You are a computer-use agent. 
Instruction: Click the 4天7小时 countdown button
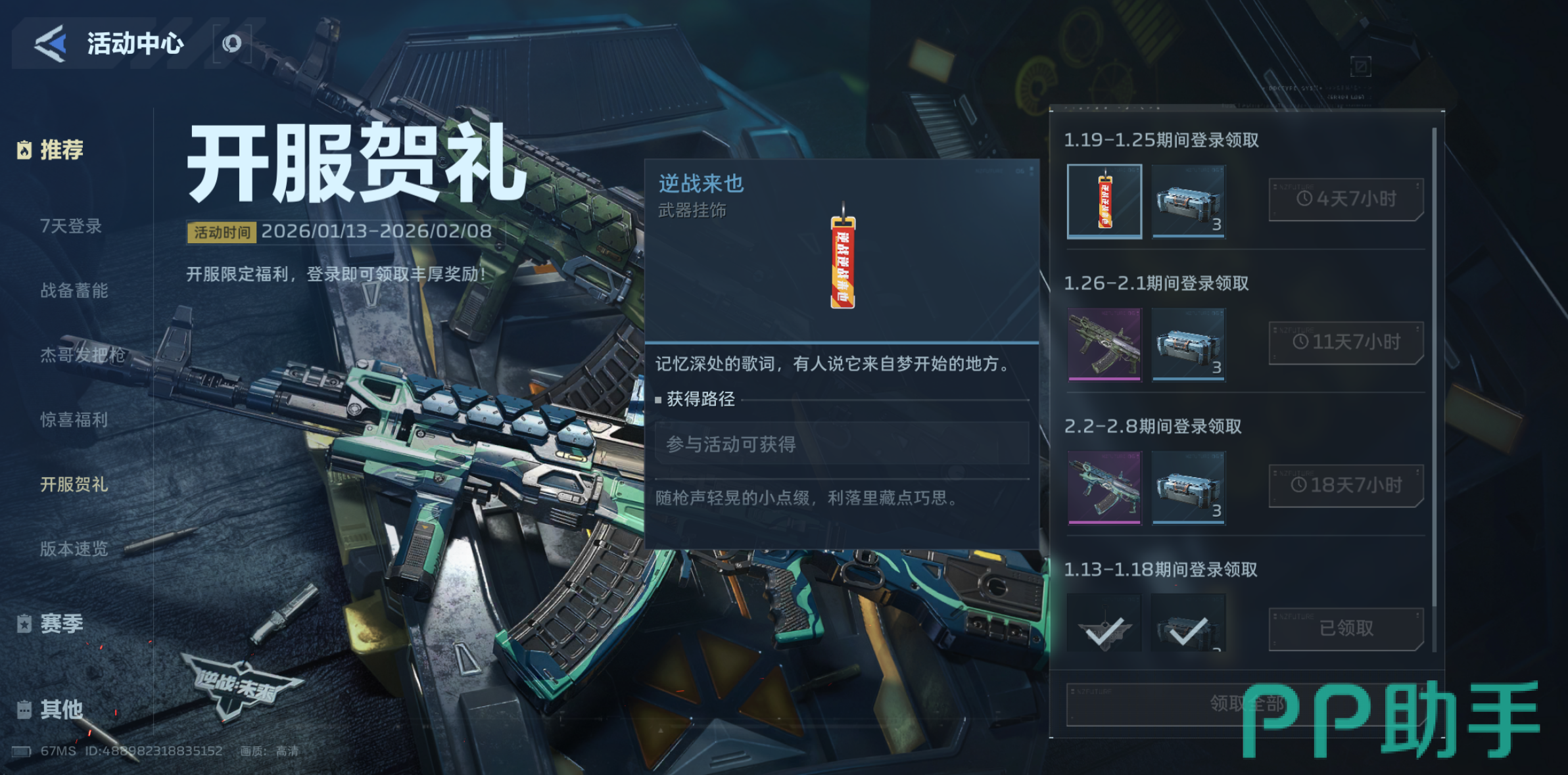[1346, 199]
